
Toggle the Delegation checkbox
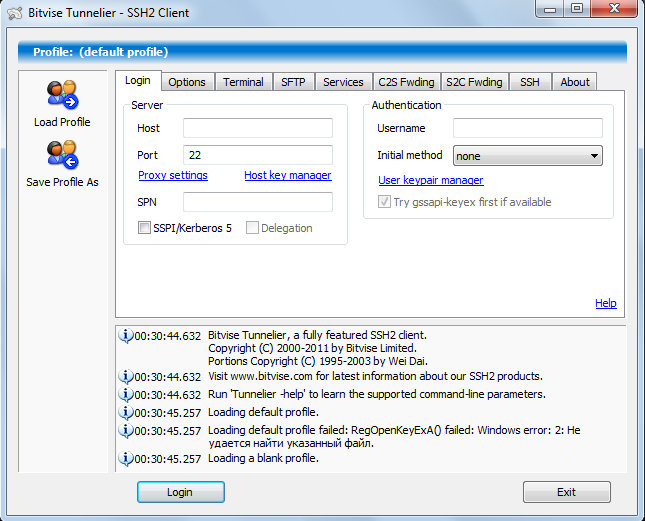252,227
